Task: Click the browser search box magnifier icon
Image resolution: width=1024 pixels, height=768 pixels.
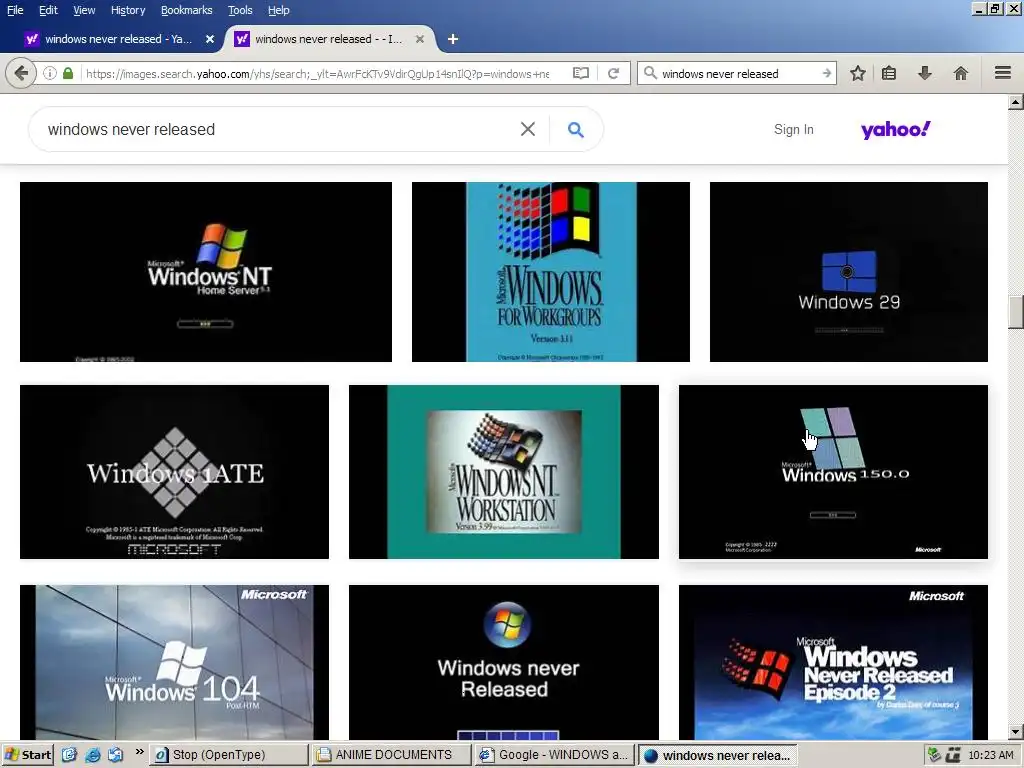Action: coord(650,73)
